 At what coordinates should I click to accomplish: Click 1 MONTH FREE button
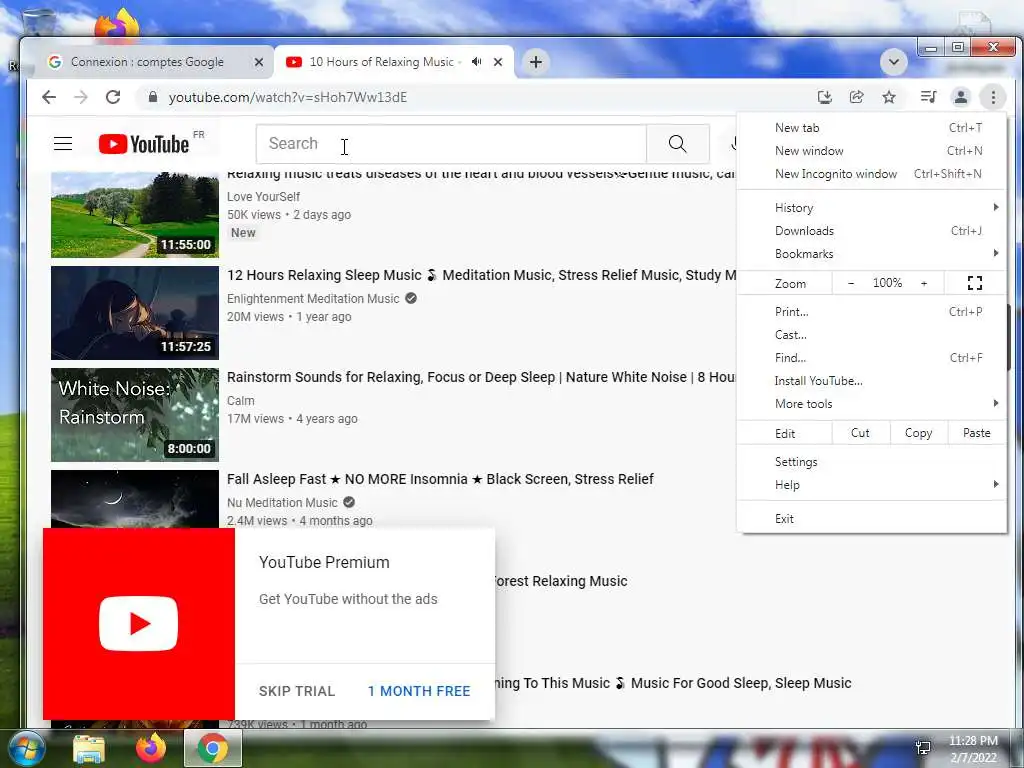click(x=419, y=691)
